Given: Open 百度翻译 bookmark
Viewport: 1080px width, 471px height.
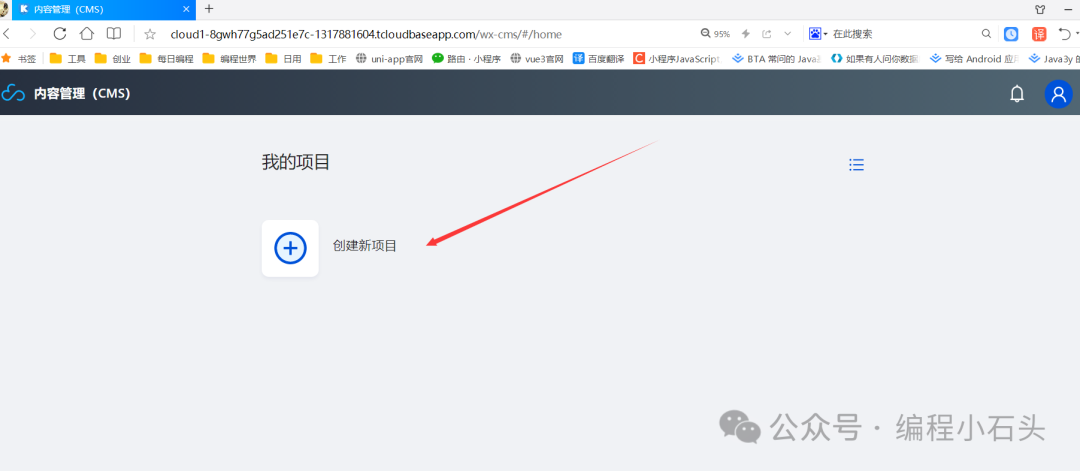Looking at the screenshot, I should (x=599, y=59).
